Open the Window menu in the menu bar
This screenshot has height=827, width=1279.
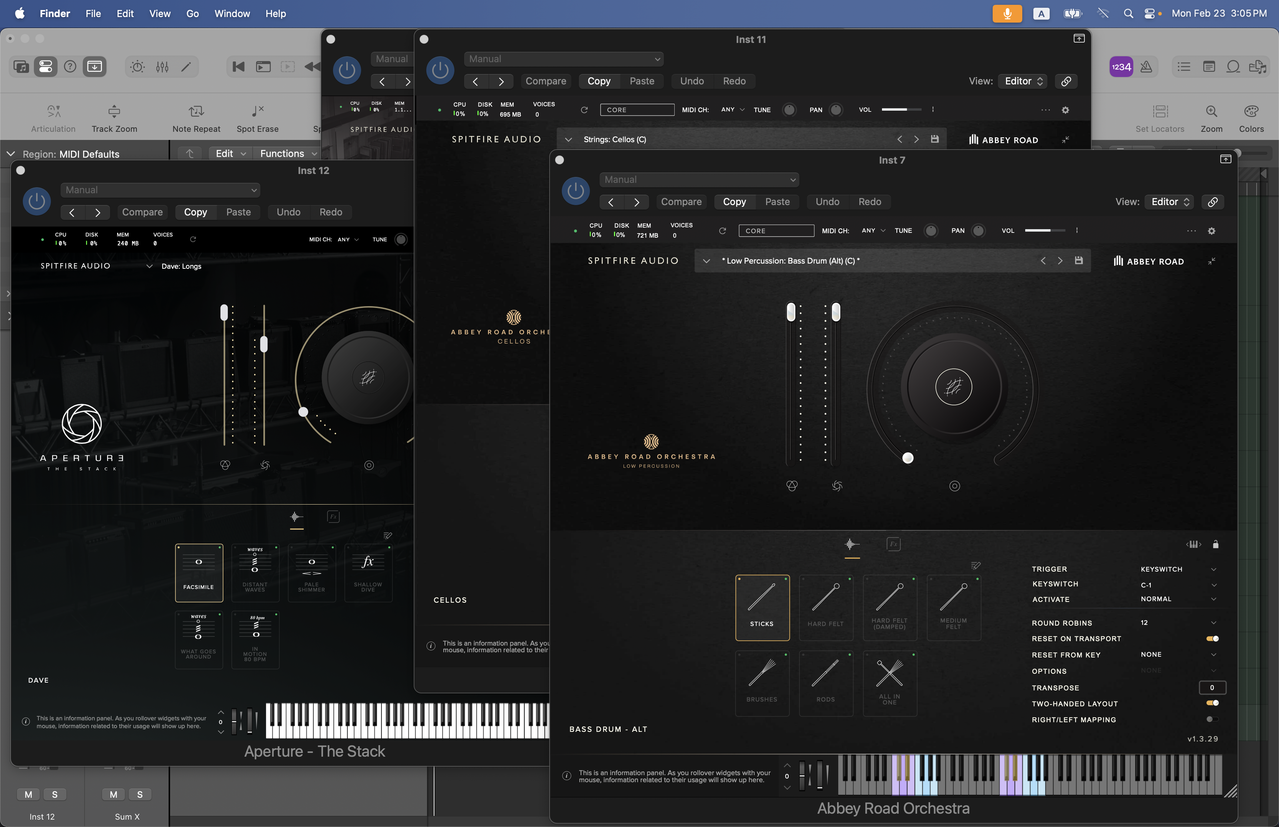[233, 14]
